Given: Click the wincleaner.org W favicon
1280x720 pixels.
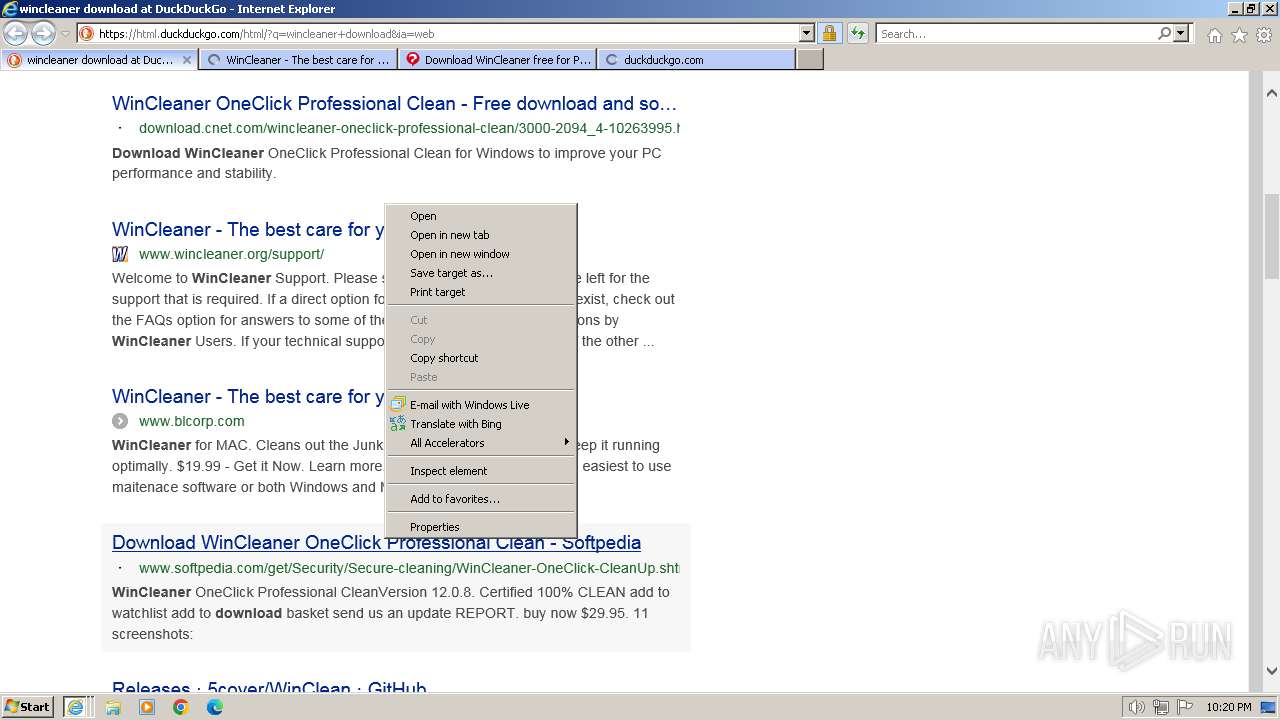Looking at the screenshot, I should (x=120, y=254).
